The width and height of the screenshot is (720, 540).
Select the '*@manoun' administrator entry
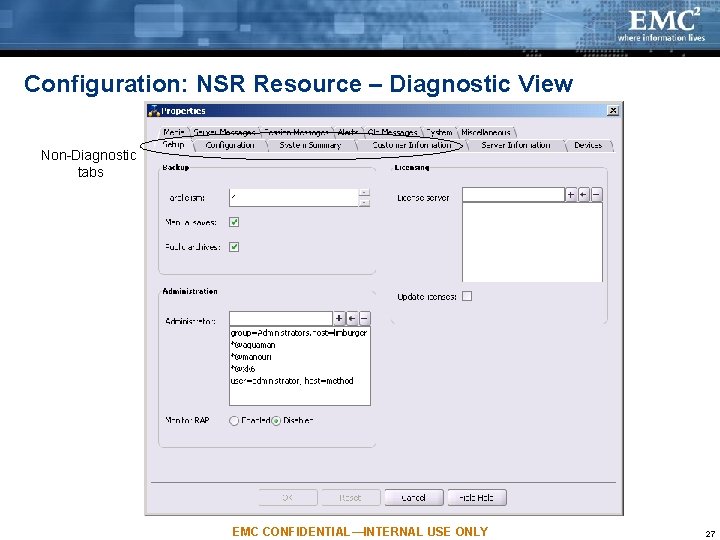click(251, 357)
